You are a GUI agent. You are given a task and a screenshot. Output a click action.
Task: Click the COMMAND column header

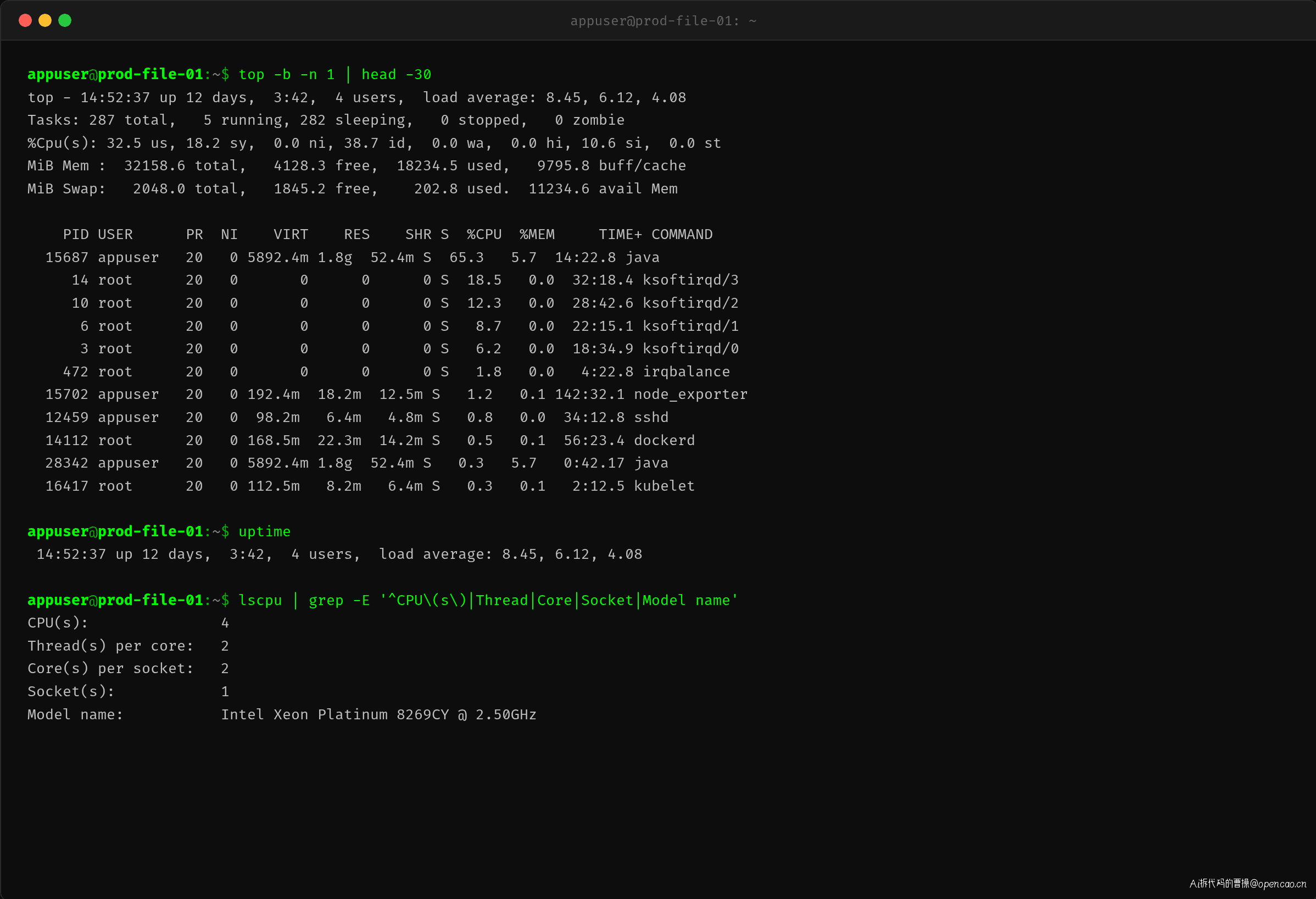682,234
